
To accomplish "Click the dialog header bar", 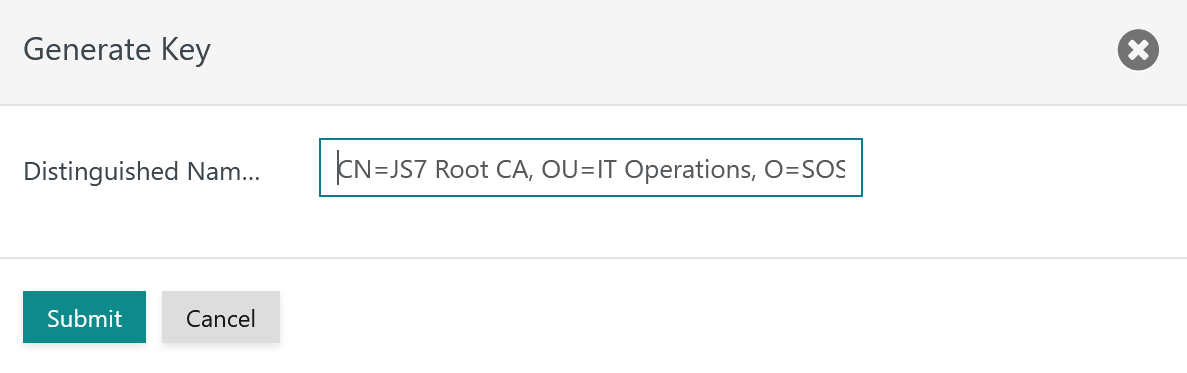I will pos(594,51).
